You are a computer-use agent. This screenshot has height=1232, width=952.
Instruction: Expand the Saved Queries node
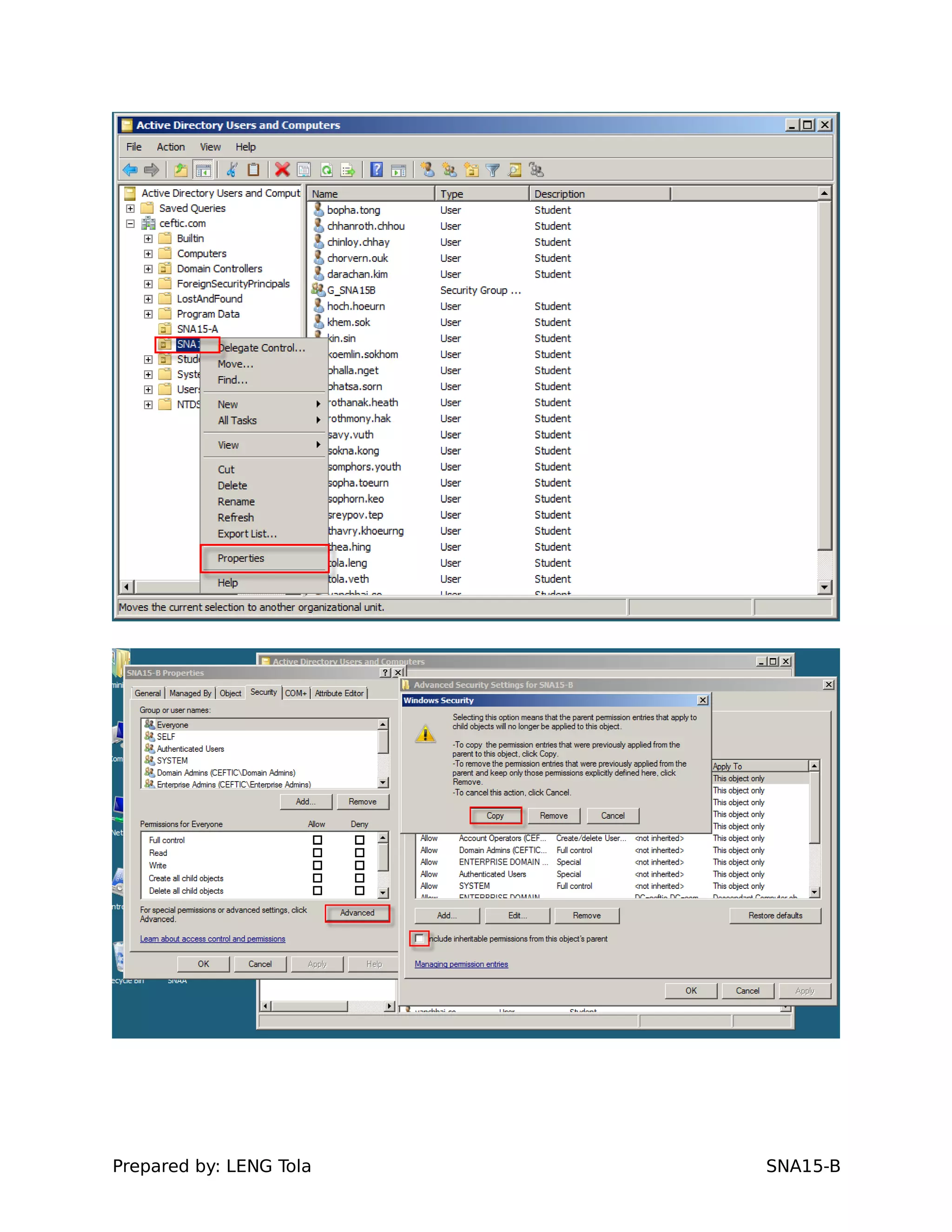point(130,208)
